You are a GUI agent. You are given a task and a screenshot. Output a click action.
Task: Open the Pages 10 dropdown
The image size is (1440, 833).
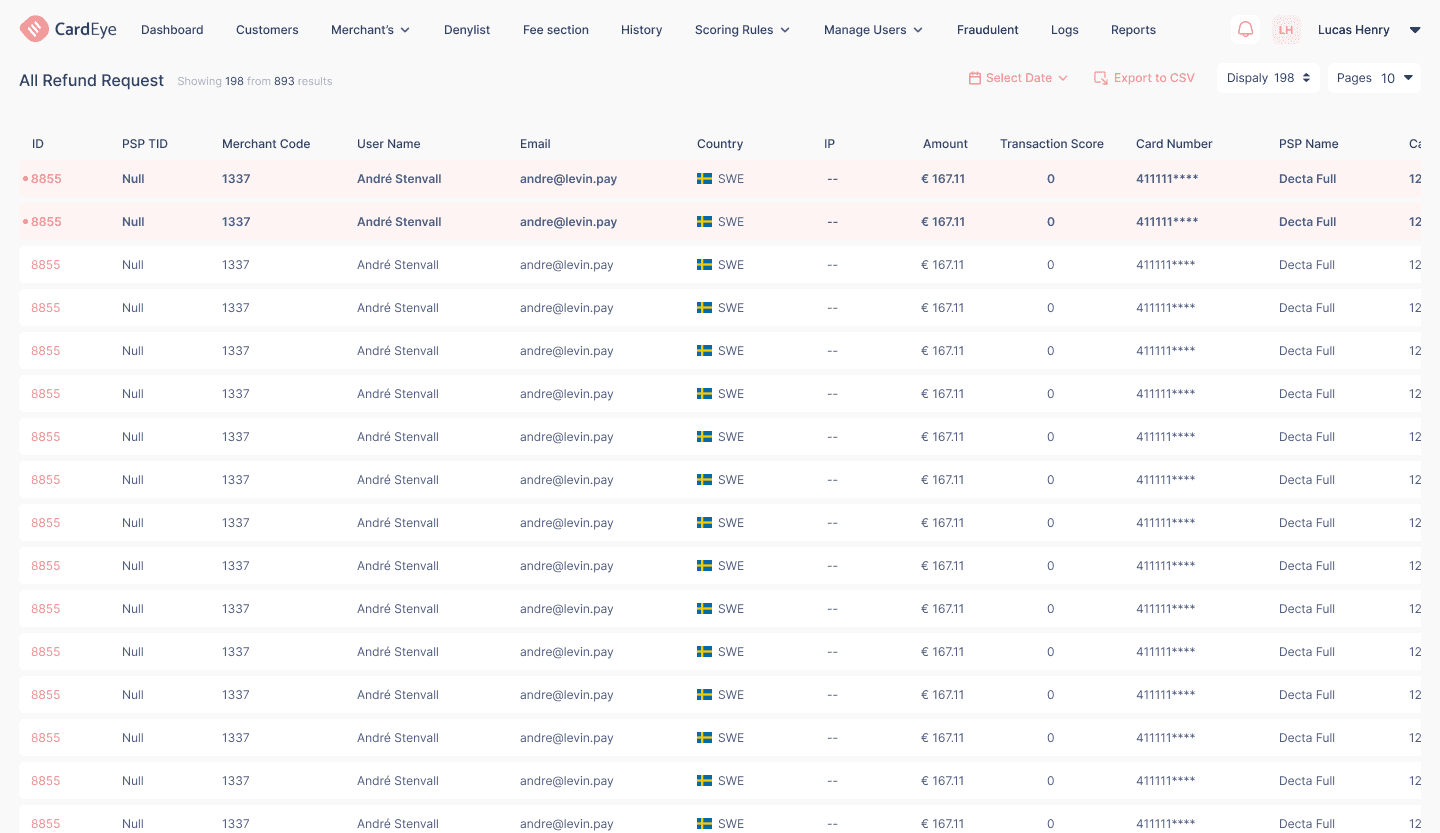(x=1408, y=78)
